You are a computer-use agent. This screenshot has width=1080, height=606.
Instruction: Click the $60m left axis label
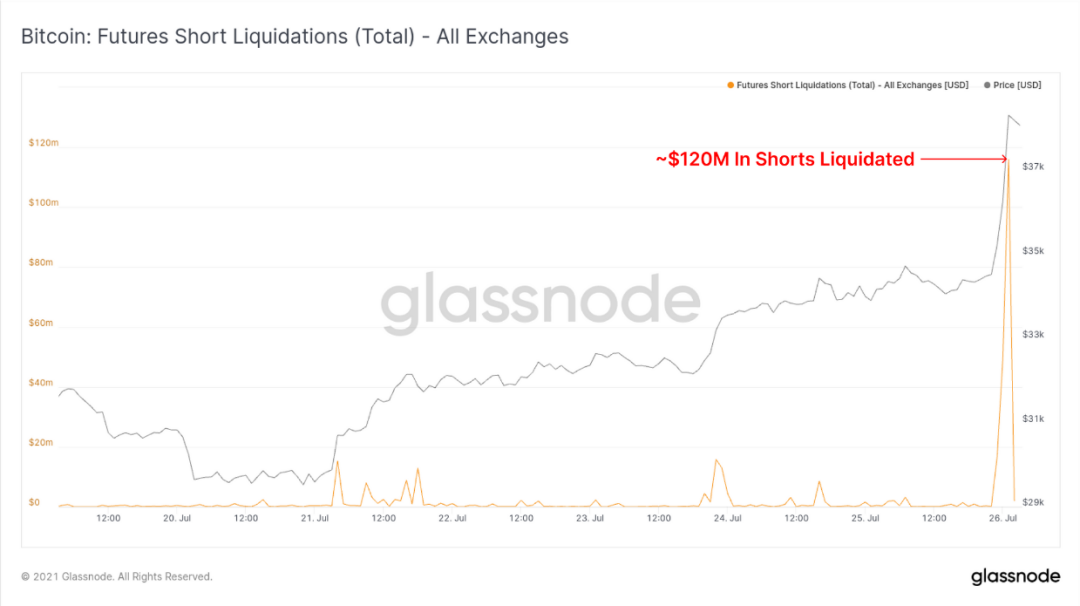point(41,323)
